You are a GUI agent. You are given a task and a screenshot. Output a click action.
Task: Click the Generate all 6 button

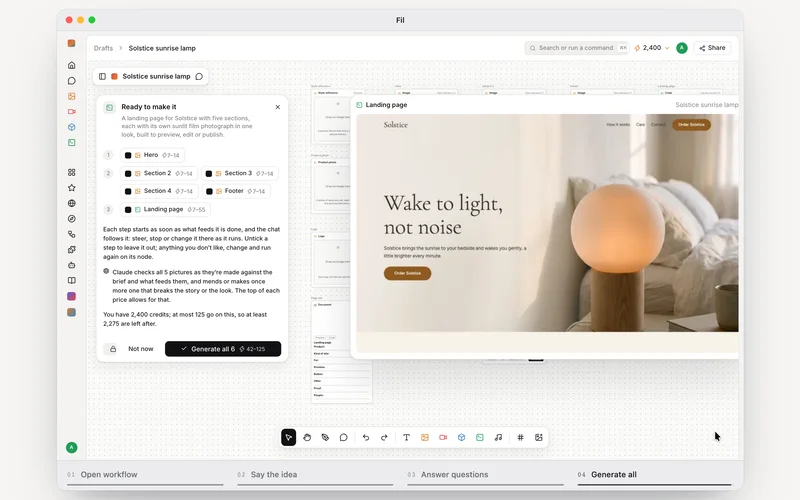tap(223, 349)
